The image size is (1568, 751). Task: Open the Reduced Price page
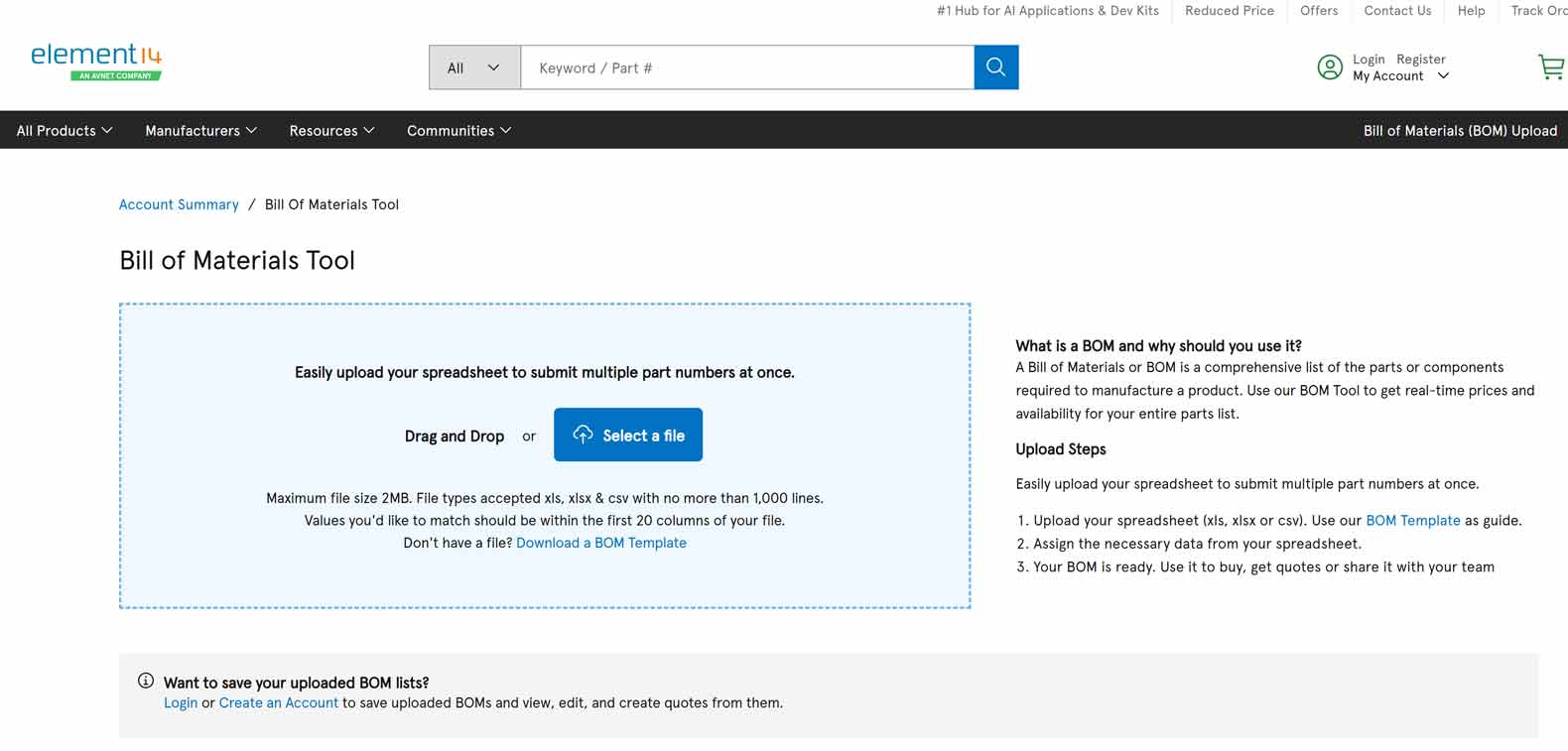[x=1229, y=11]
